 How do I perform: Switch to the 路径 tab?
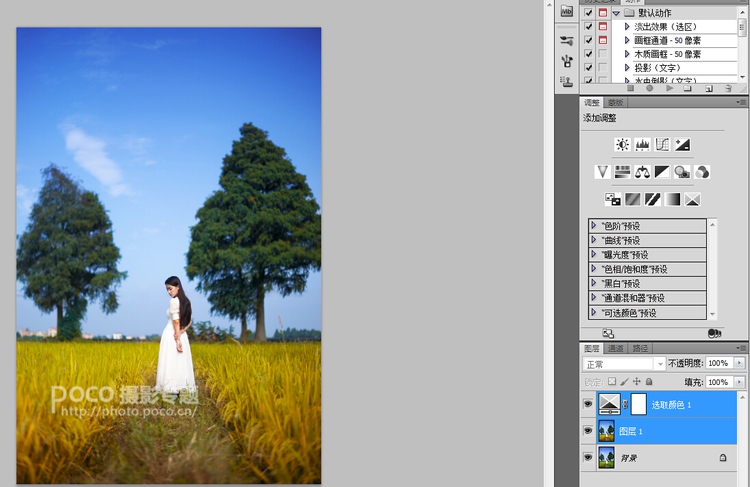(x=640, y=348)
